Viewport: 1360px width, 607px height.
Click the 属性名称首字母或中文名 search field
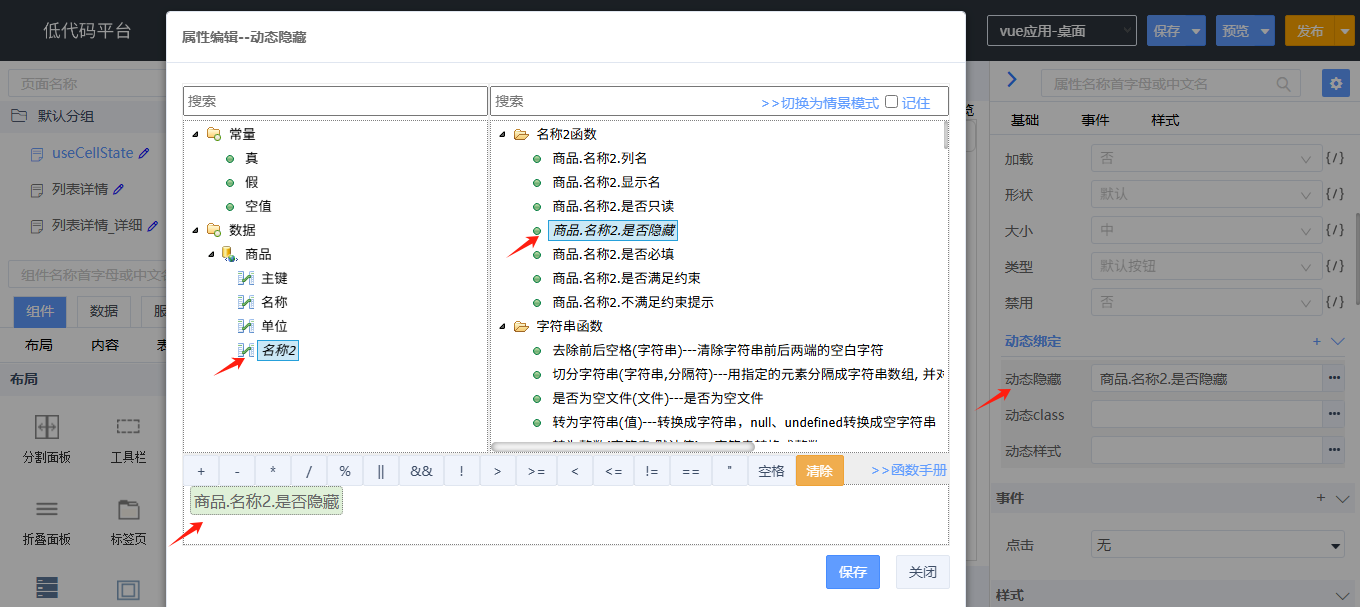(x=1171, y=84)
